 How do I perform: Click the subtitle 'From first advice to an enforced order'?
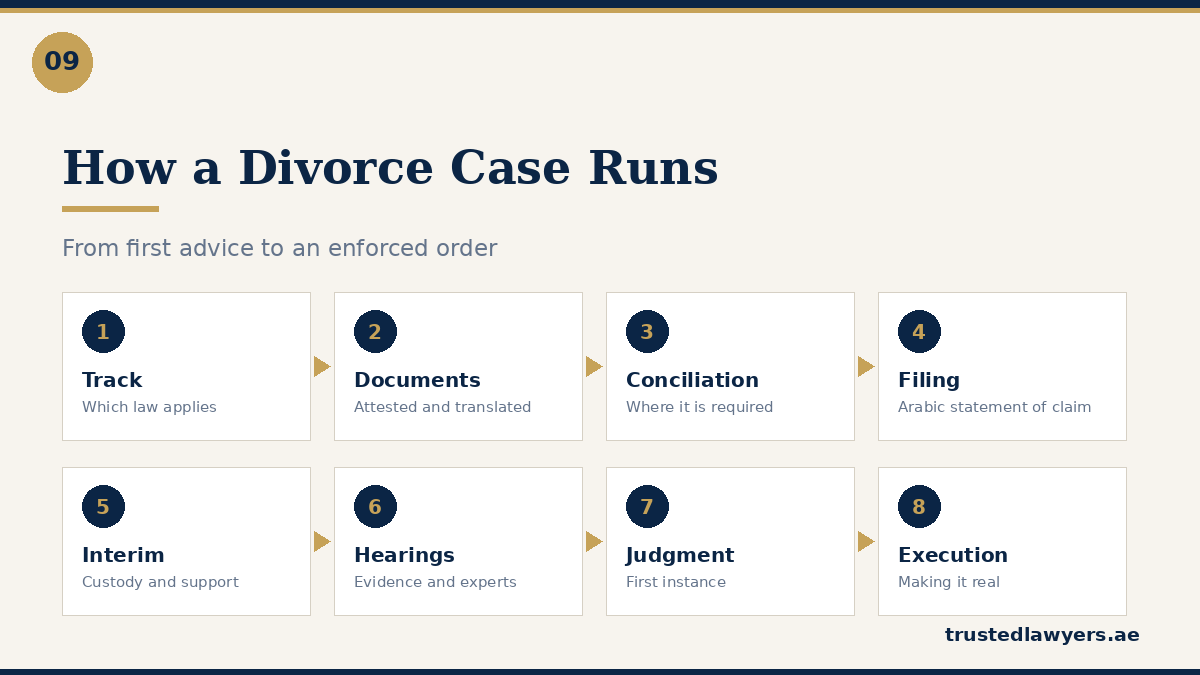pos(279,248)
